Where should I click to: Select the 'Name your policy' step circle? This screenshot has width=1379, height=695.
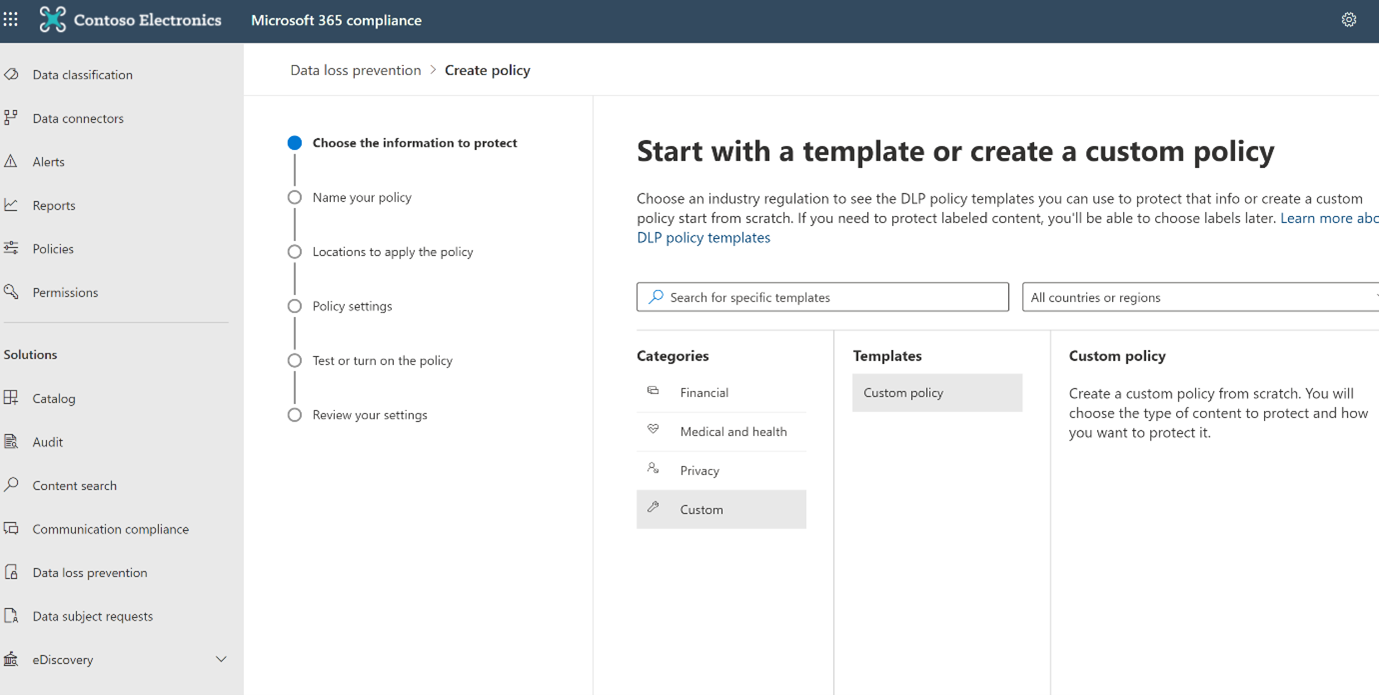point(294,197)
